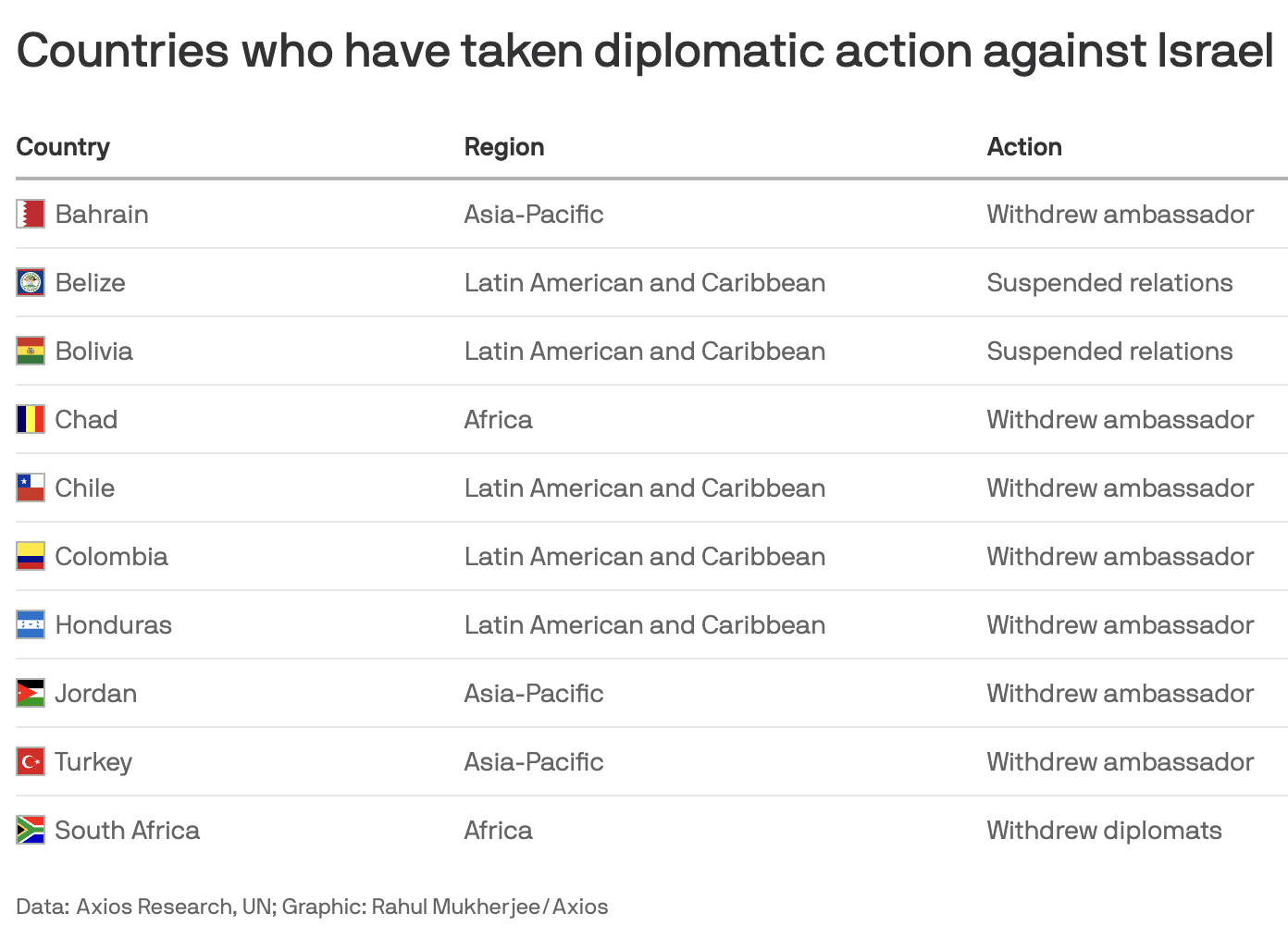
Task: Click the Honduras flag icon
Action: pos(31,624)
